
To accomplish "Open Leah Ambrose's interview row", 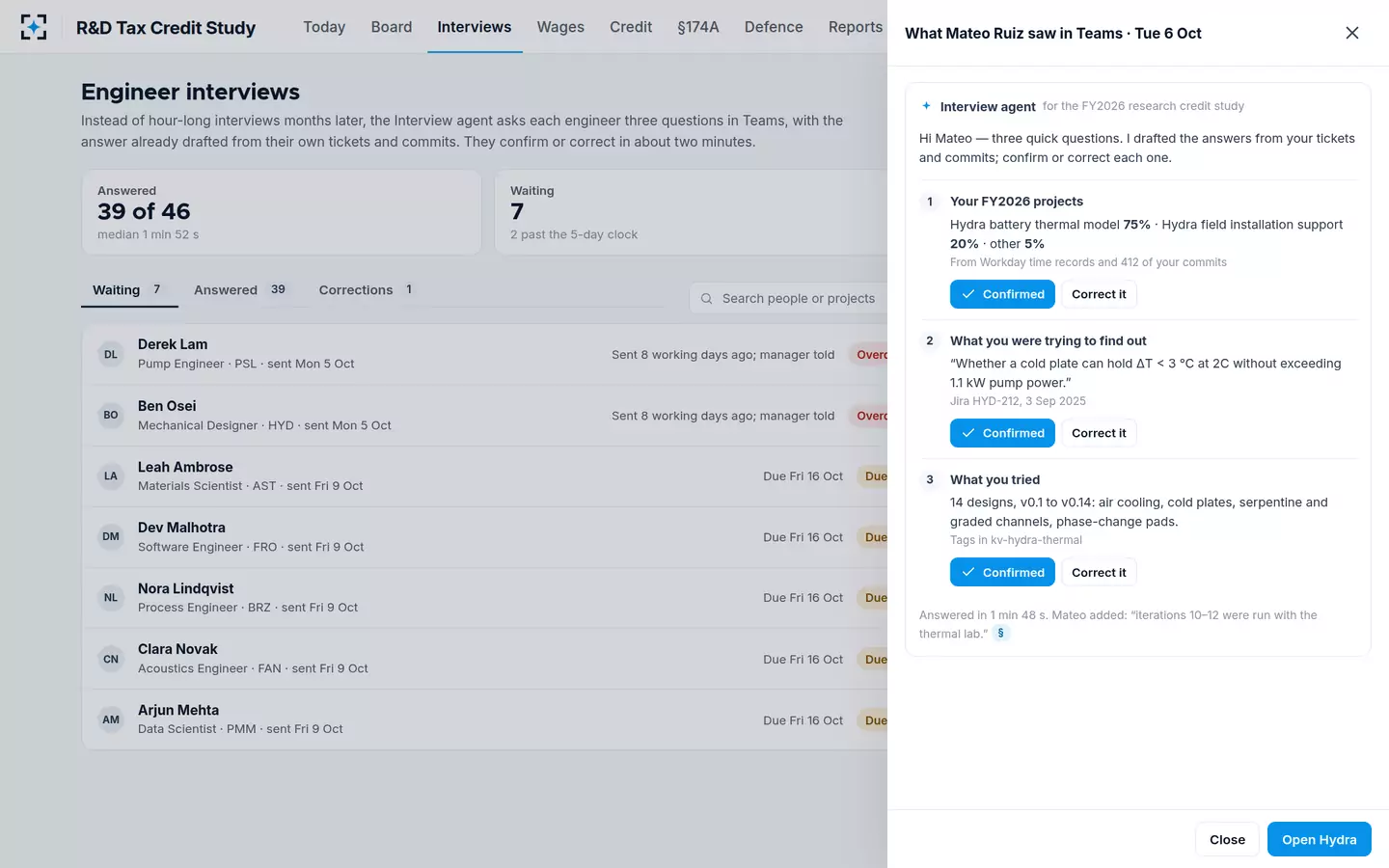I will [x=485, y=476].
